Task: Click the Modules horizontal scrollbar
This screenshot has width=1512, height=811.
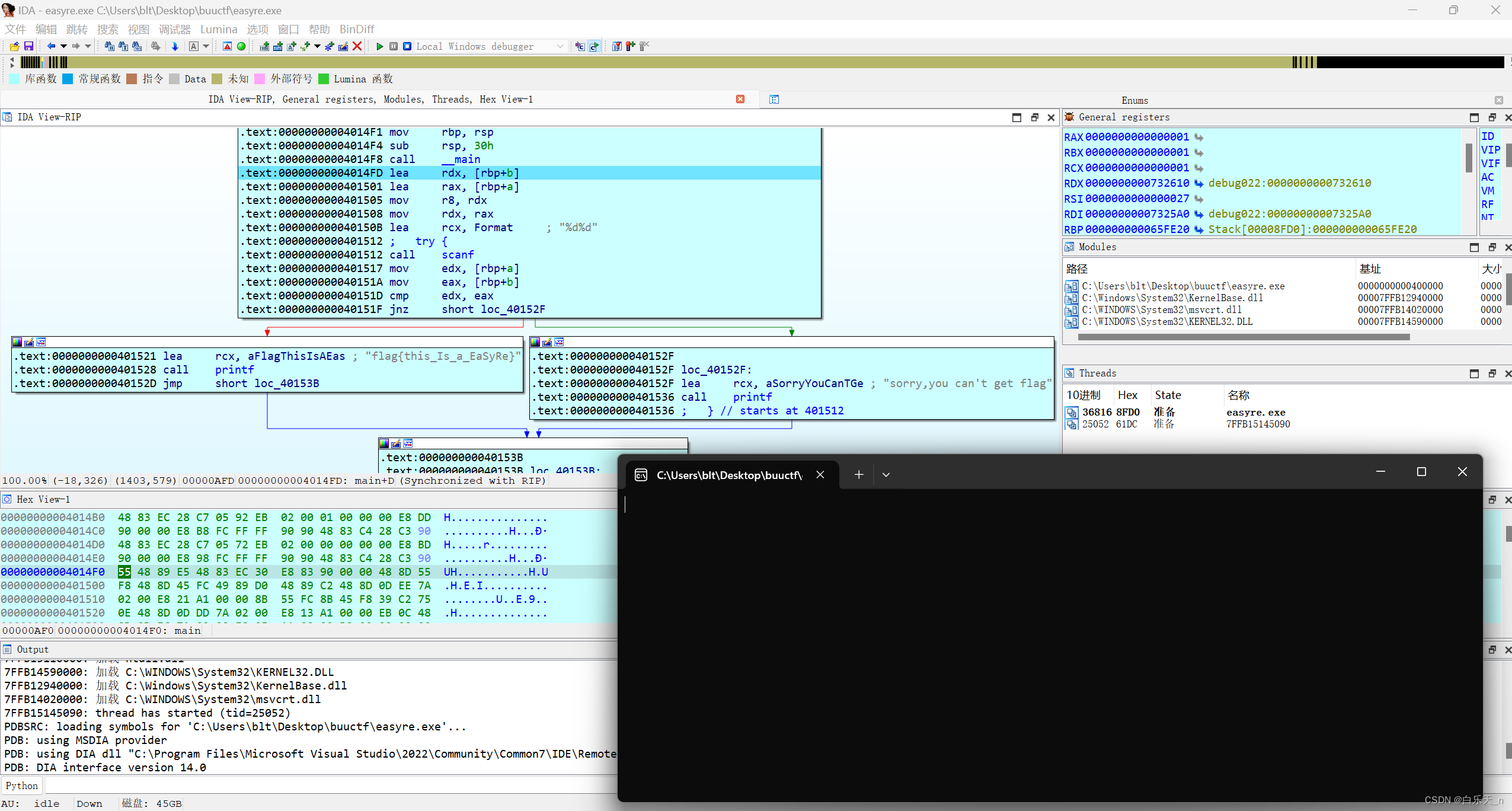Action: [x=1244, y=337]
